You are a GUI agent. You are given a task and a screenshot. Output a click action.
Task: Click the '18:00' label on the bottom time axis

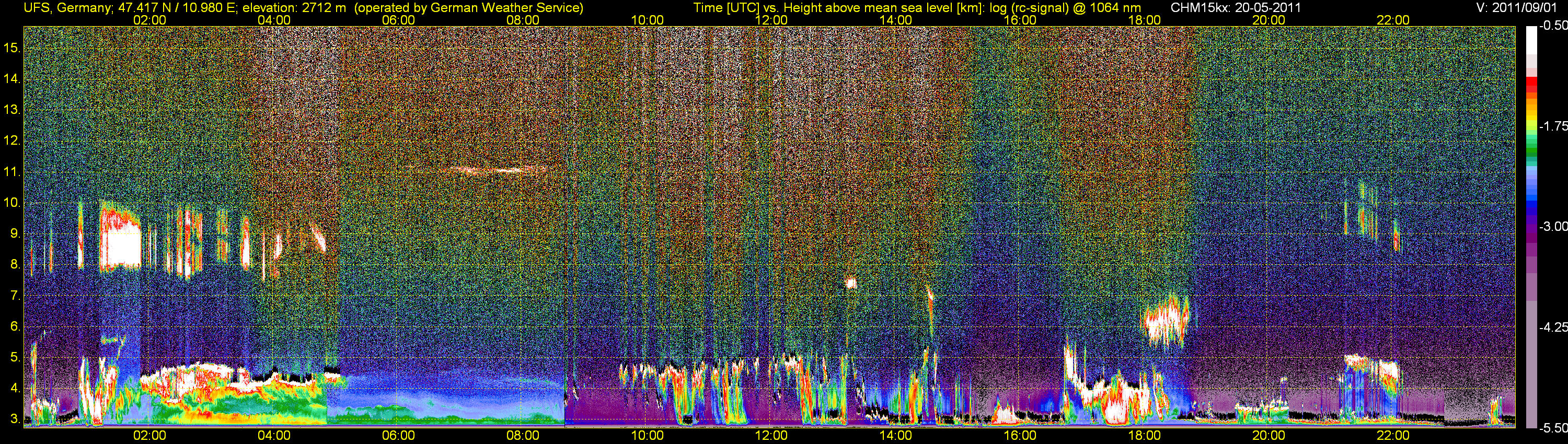1144,436
